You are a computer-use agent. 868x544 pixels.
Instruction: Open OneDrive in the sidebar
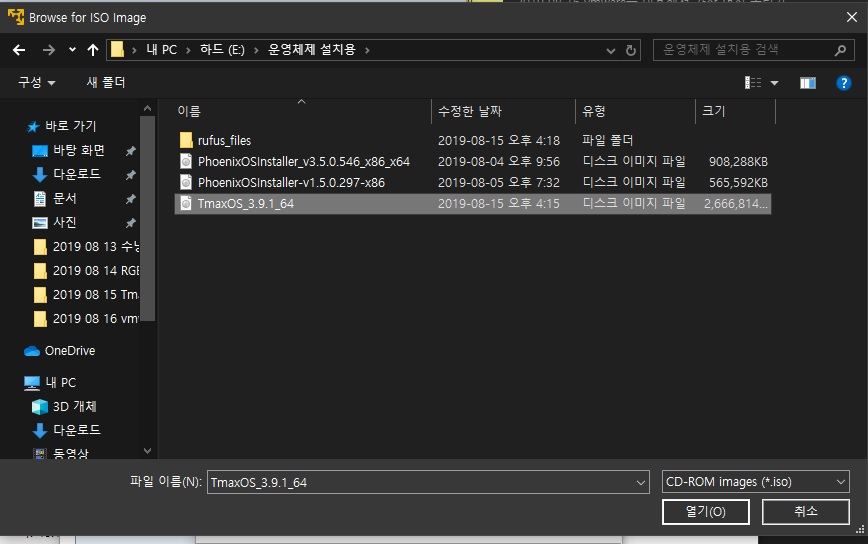pyautogui.click(x=70, y=351)
